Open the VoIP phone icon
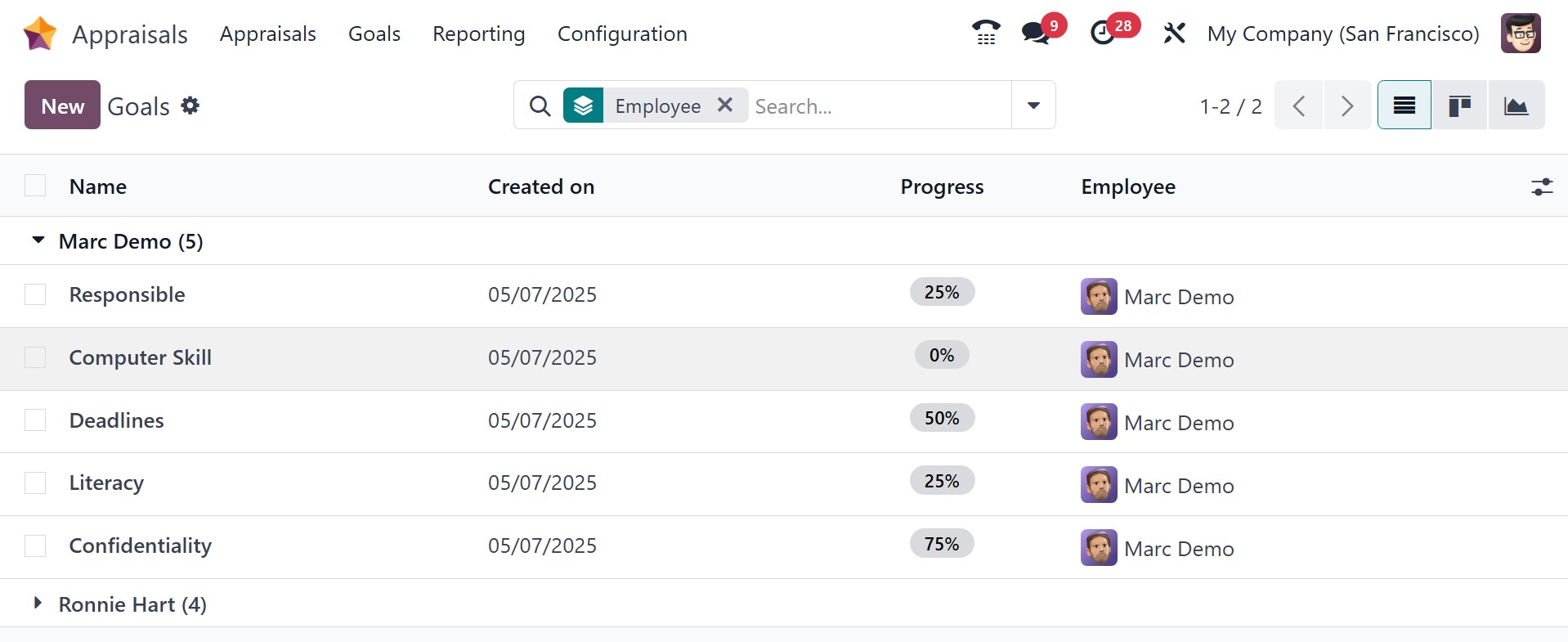The image size is (1568, 642). point(986,34)
